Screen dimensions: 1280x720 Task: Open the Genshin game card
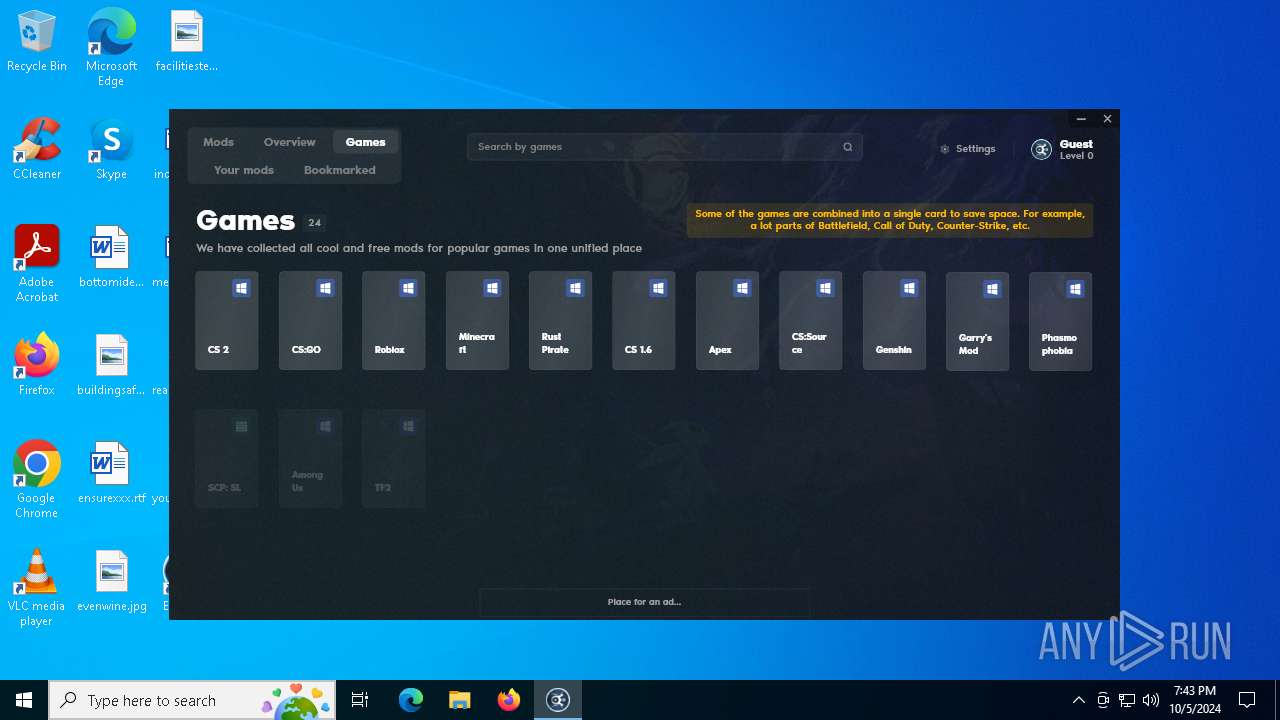pos(894,321)
